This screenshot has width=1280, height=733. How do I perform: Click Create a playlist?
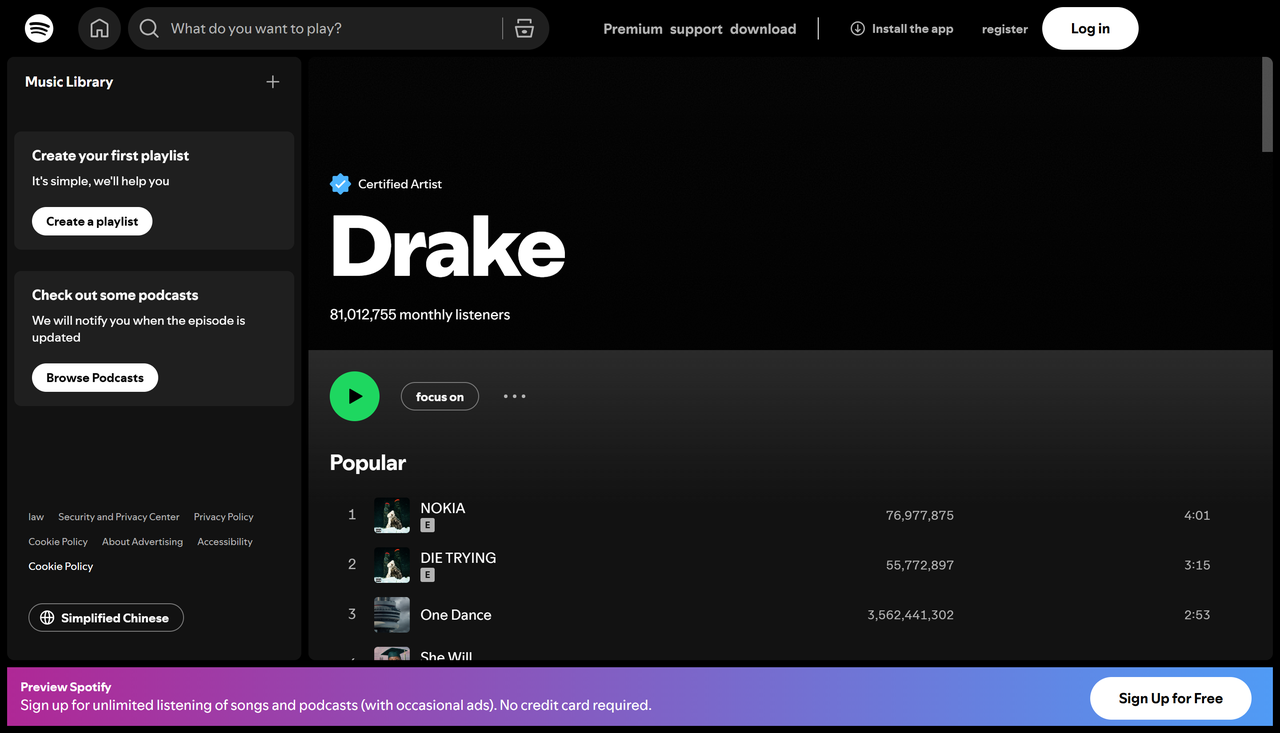[91, 221]
